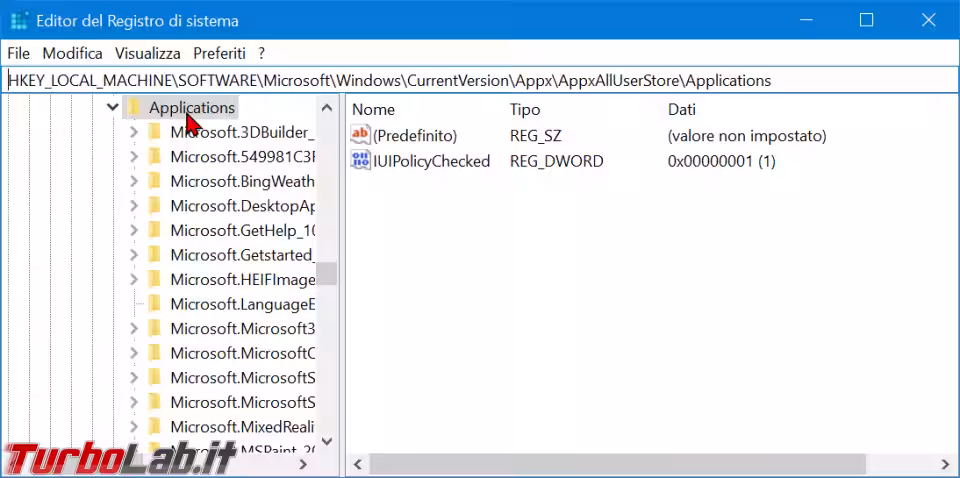Click the Microsoft.MicrosoftC folder icon

[154, 353]
